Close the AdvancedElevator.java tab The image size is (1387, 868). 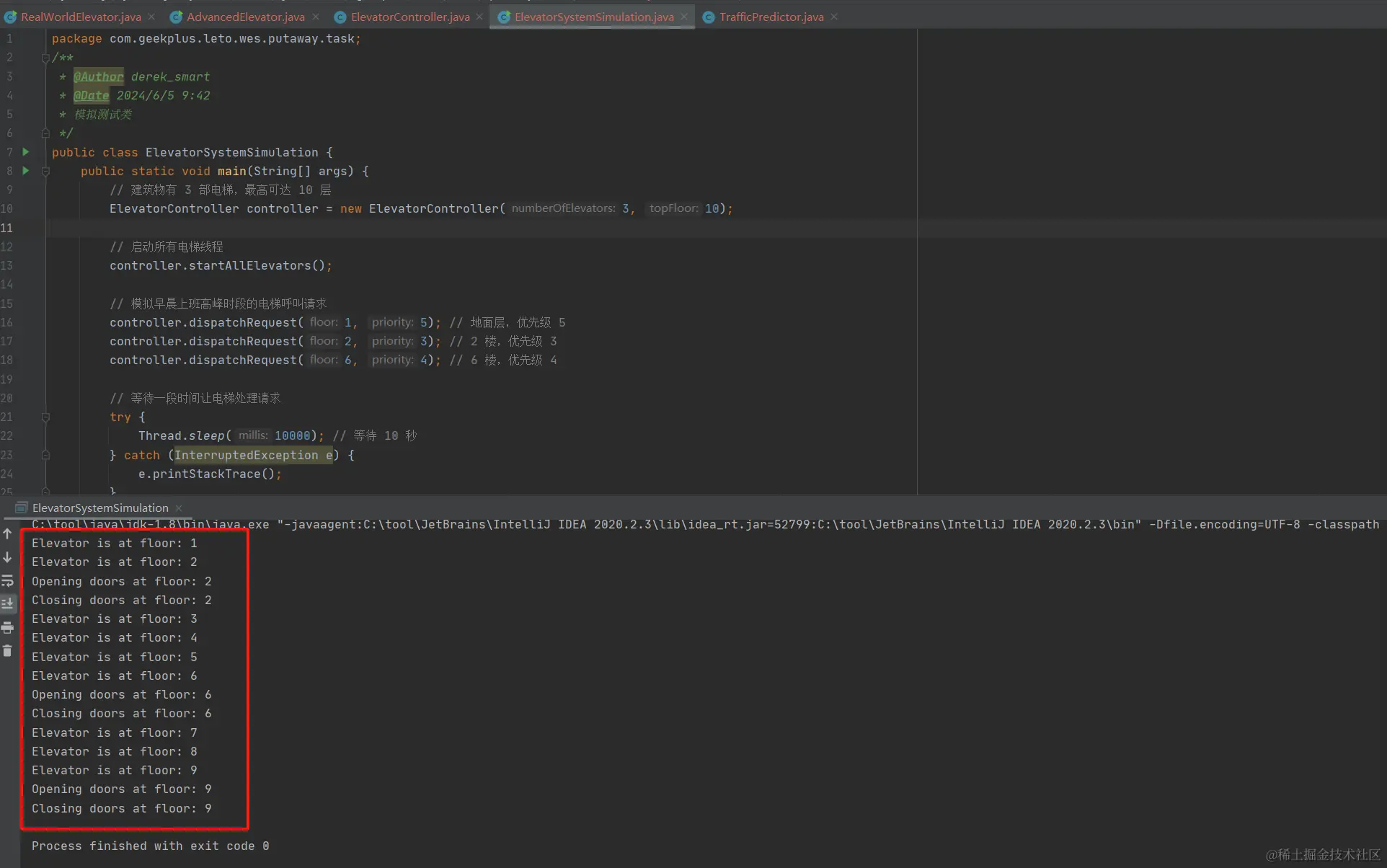(315, 17)
